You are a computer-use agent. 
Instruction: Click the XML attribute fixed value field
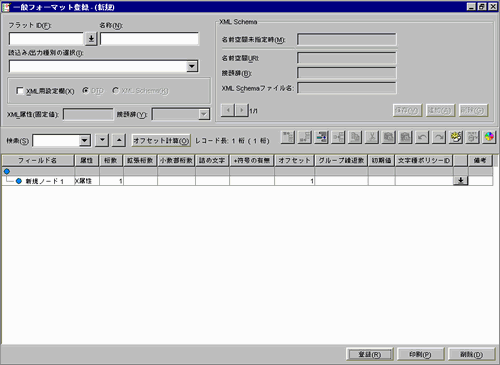click(88, 114)
